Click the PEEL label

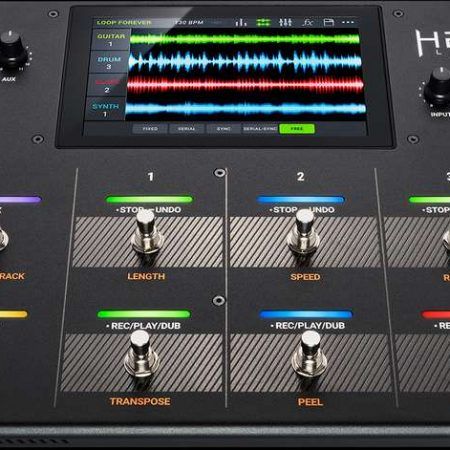(310, 402)
